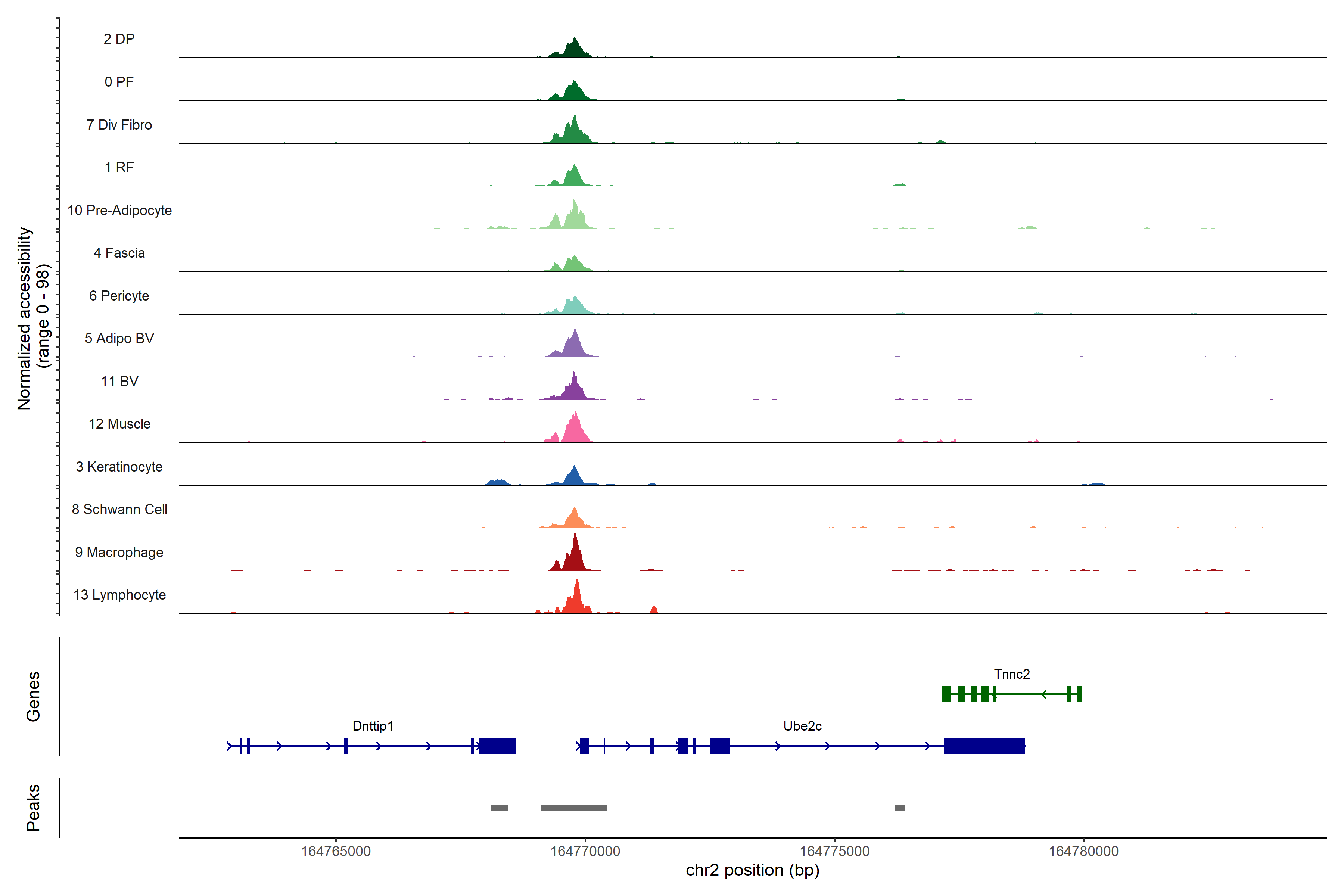
Task: Click the 164770000 axis tick label
Action: point(585,852)
